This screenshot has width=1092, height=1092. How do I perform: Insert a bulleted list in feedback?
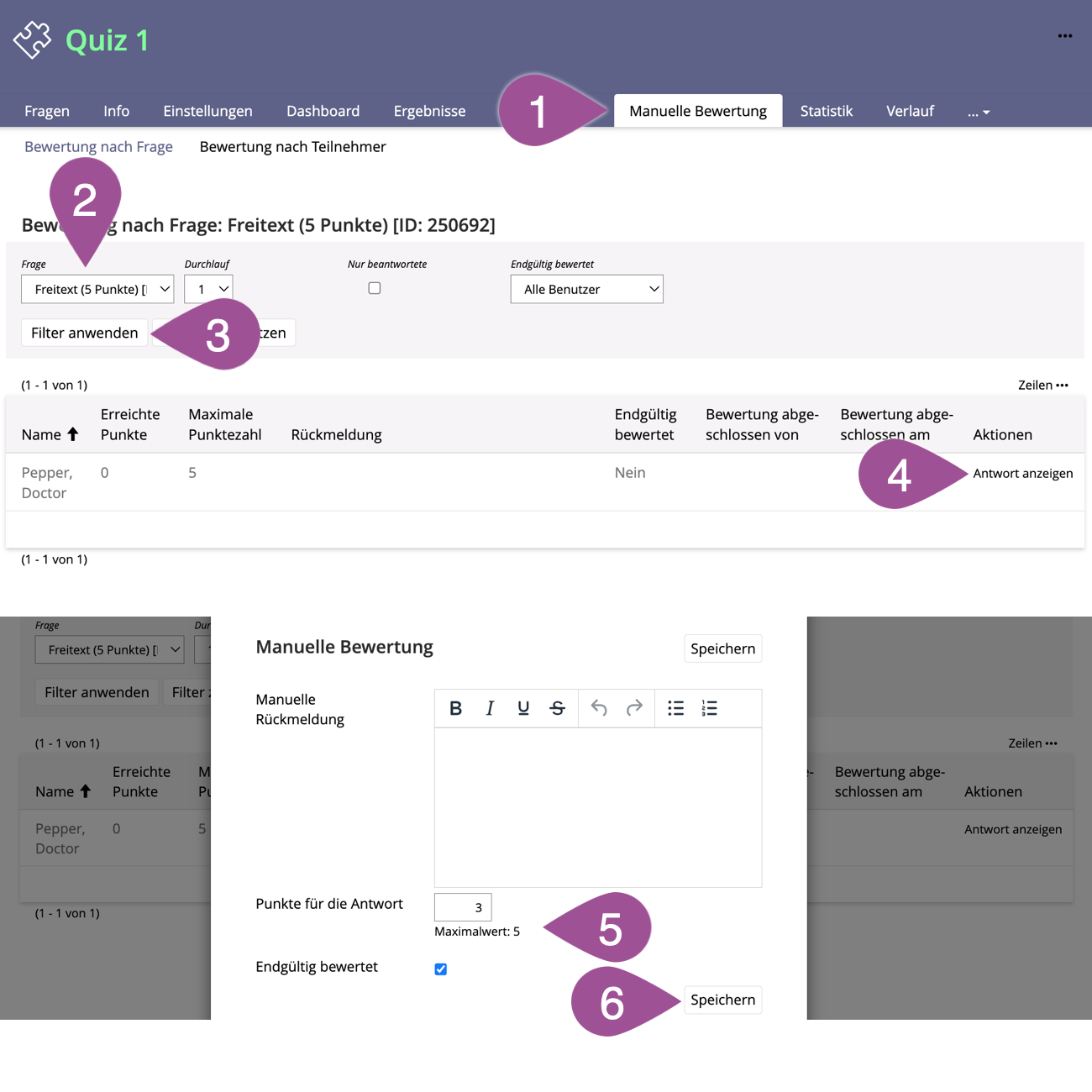click(675, 708)
